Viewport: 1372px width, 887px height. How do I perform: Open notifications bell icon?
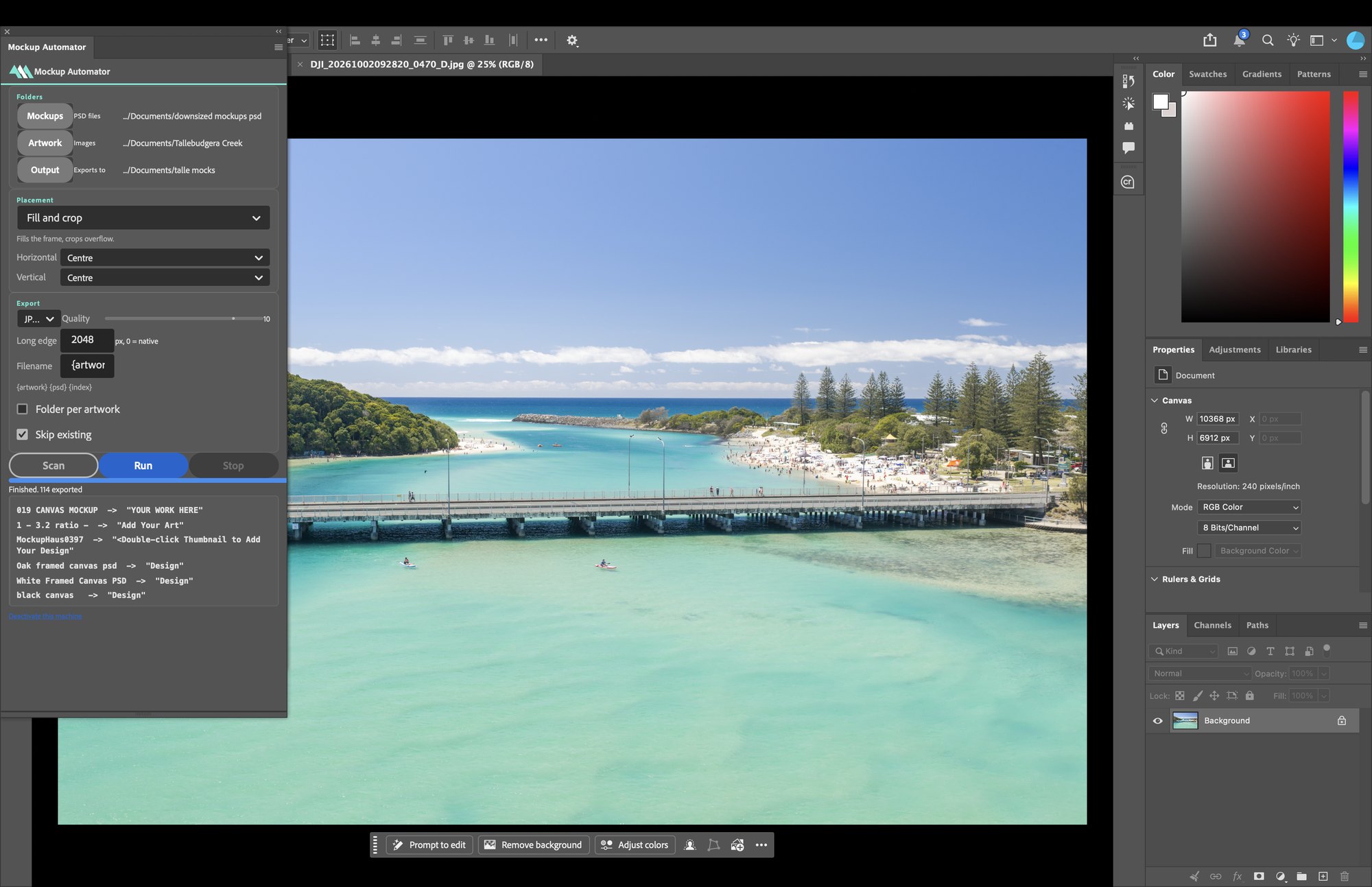coord(1240,40)
